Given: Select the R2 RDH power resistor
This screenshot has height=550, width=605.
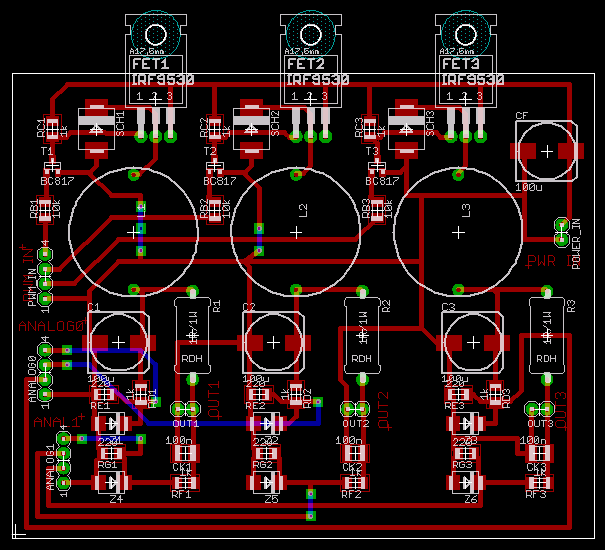Looking at the screenshot, I should pos(362,335).
